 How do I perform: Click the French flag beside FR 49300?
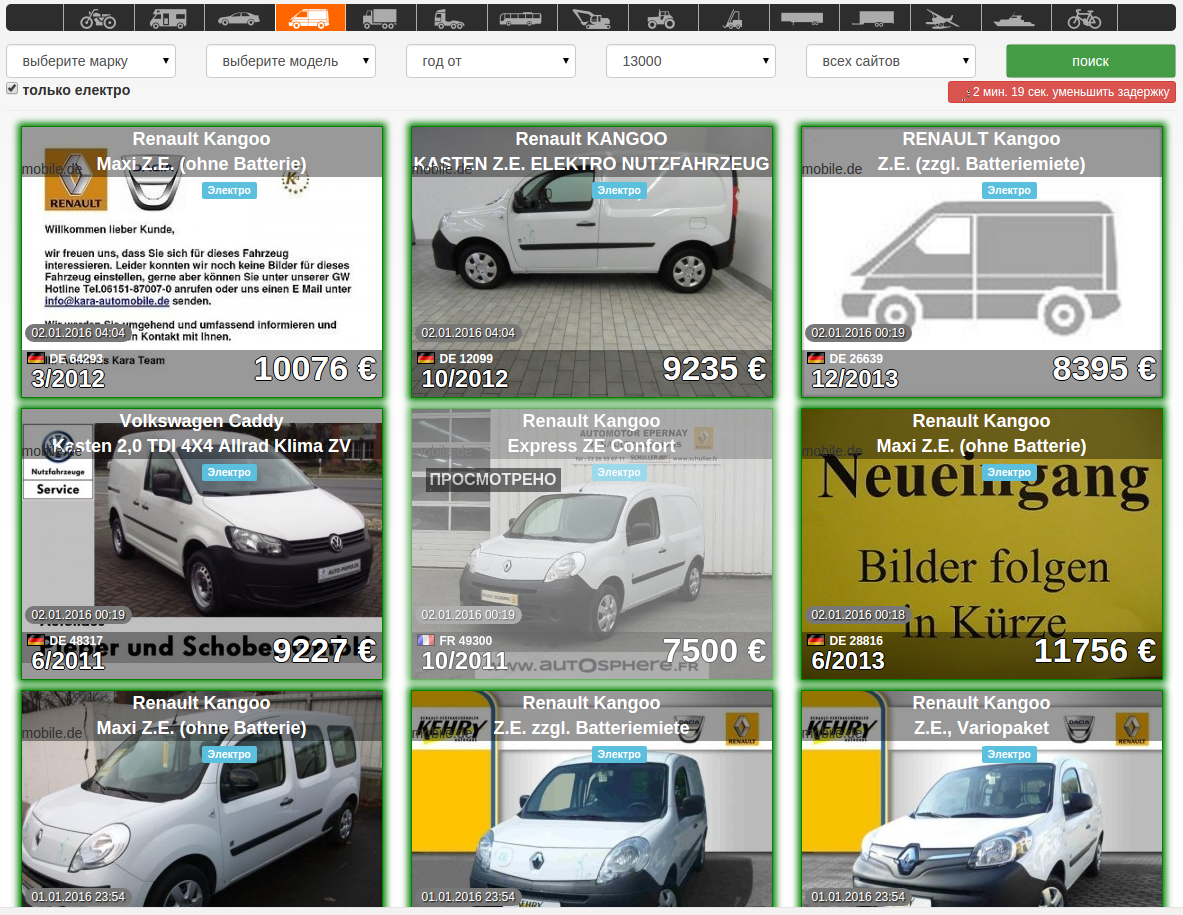[426, 640]
